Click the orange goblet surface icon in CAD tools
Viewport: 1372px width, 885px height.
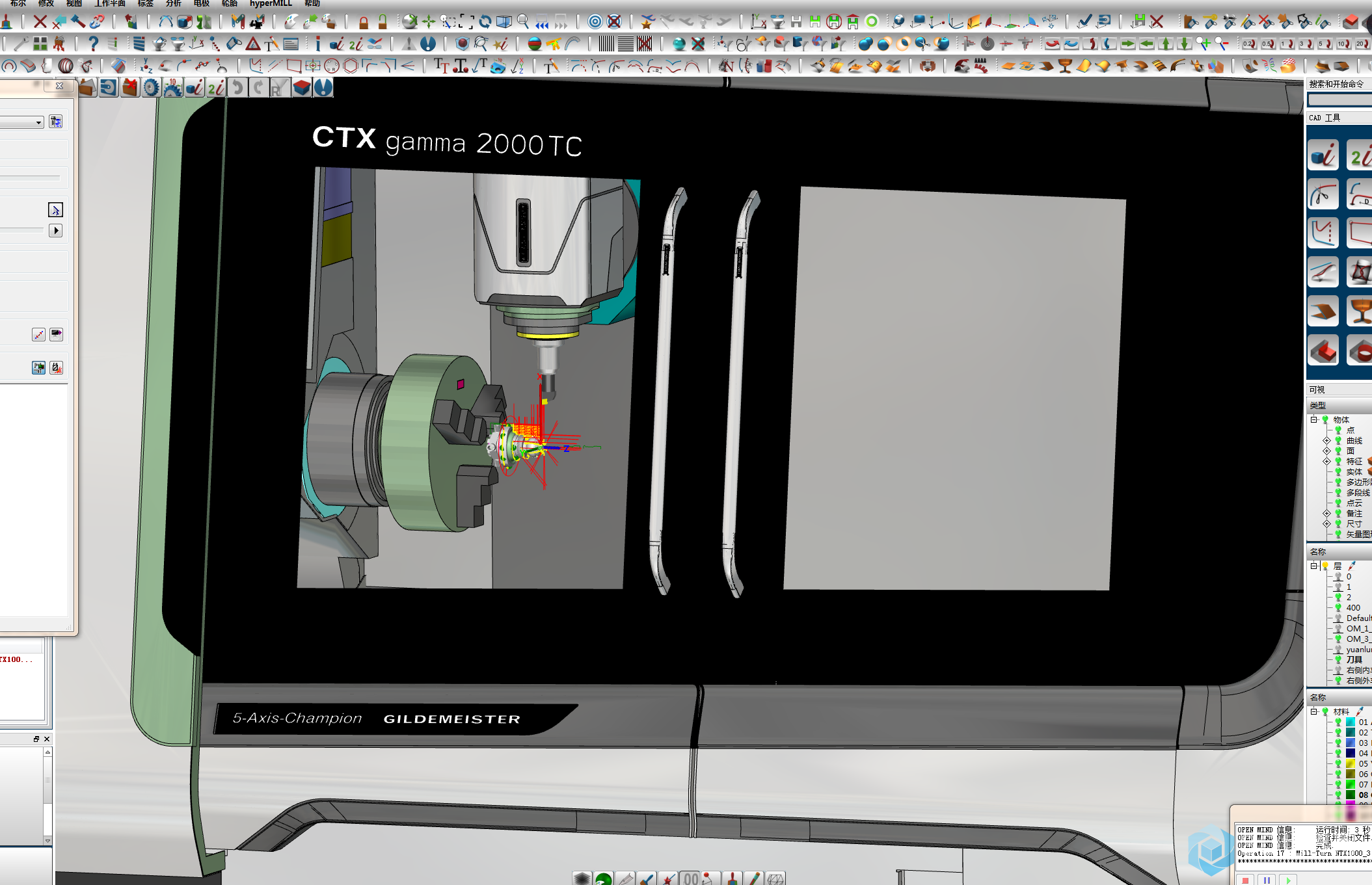pyautogui.click(x=1360, y=311)
